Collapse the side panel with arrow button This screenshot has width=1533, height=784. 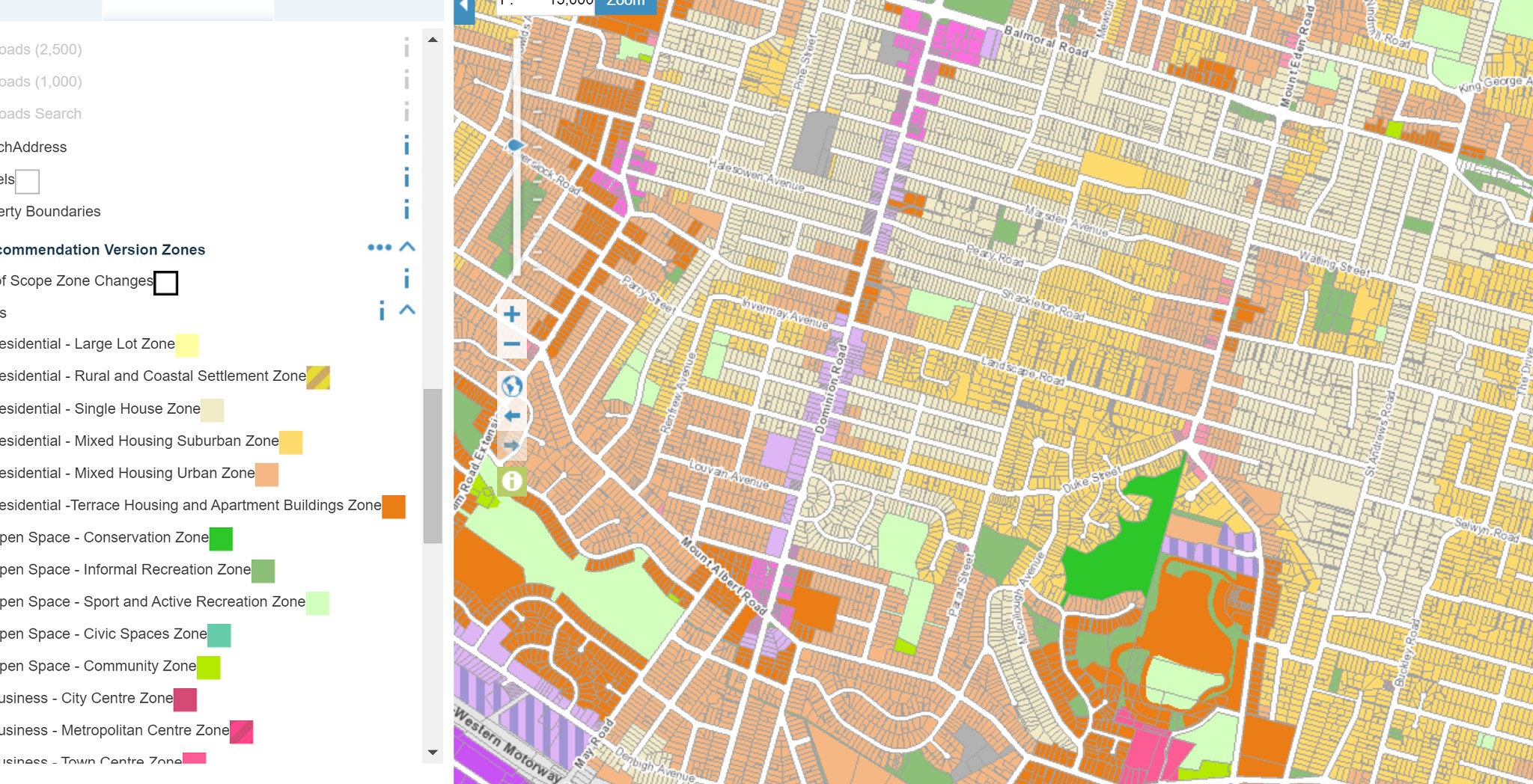coord(464,9)
